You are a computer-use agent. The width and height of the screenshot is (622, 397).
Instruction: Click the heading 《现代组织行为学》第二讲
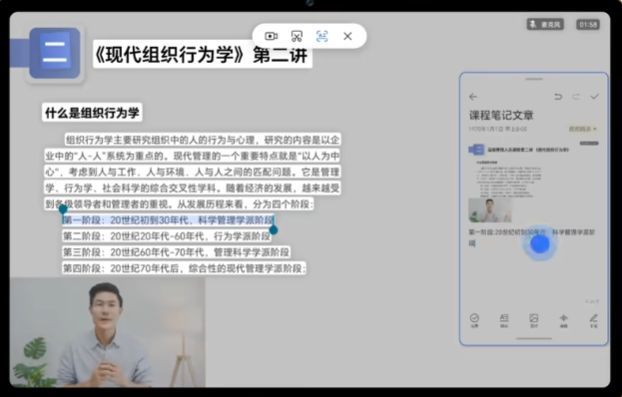pos(202,54)
